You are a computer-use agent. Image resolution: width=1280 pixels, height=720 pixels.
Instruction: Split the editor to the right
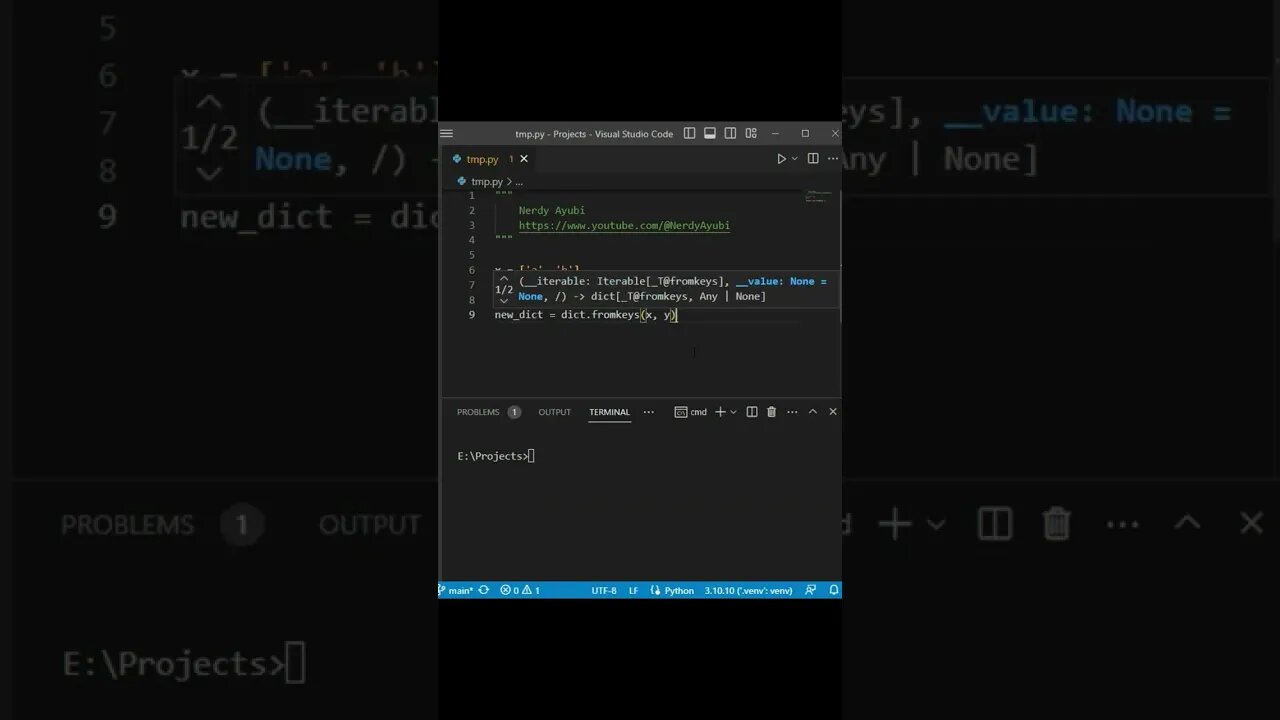click(x=813, y=159)
